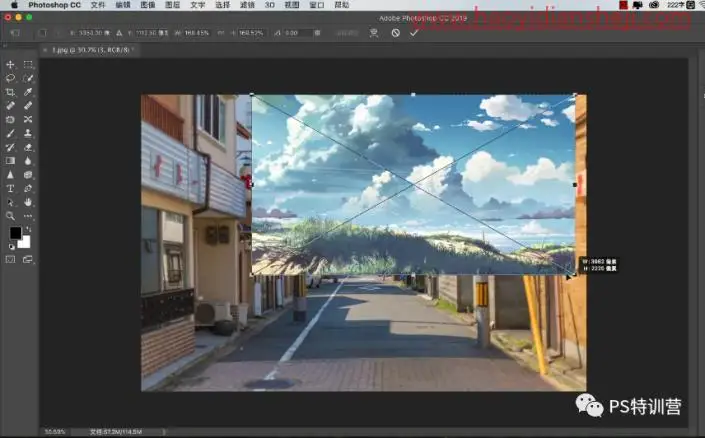Select the Patch tool
Screen dimensions: 705x438
coord(10,120)
